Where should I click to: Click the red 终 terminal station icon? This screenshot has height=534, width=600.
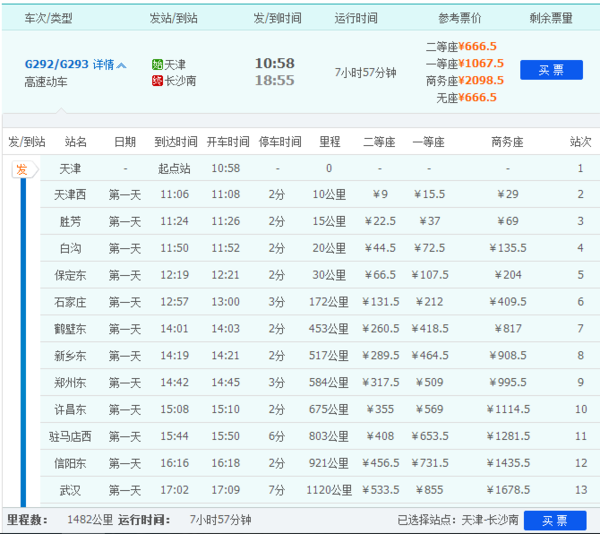157,81
